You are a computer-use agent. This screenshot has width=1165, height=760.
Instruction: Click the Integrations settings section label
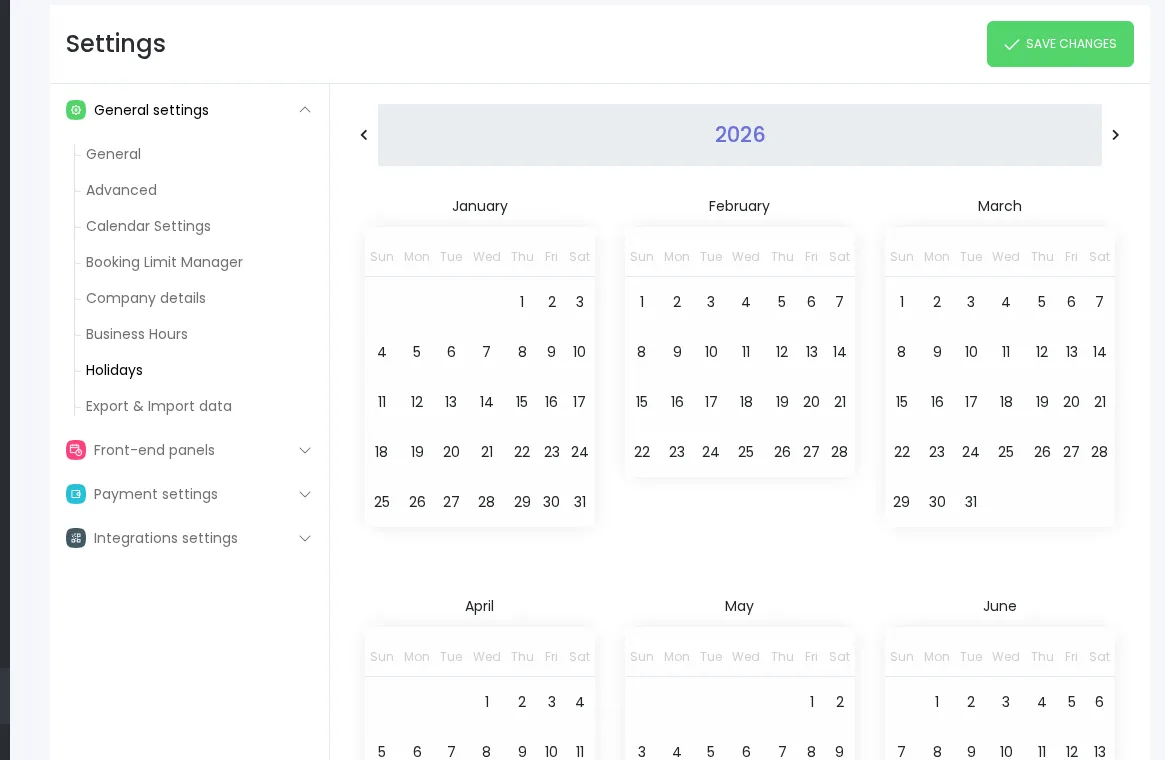(x=166, y=538)
